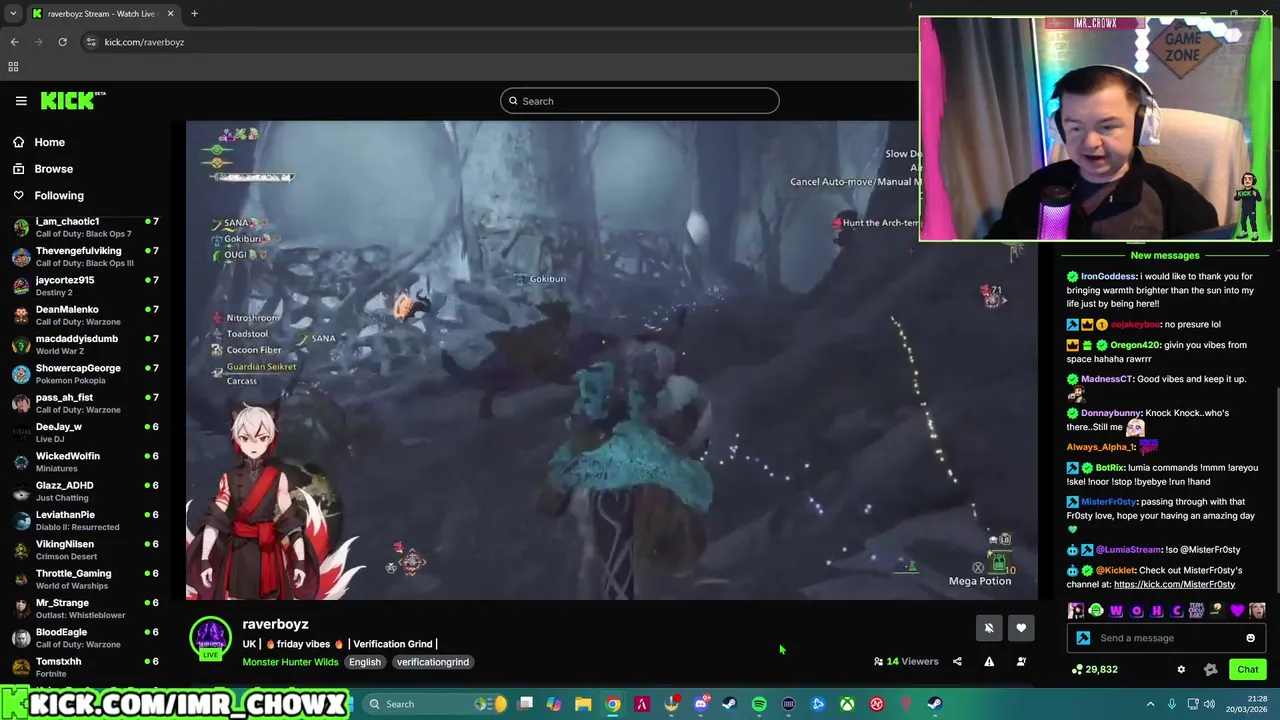
Task: Reload the browser page
Action: (x=62, y=42)
